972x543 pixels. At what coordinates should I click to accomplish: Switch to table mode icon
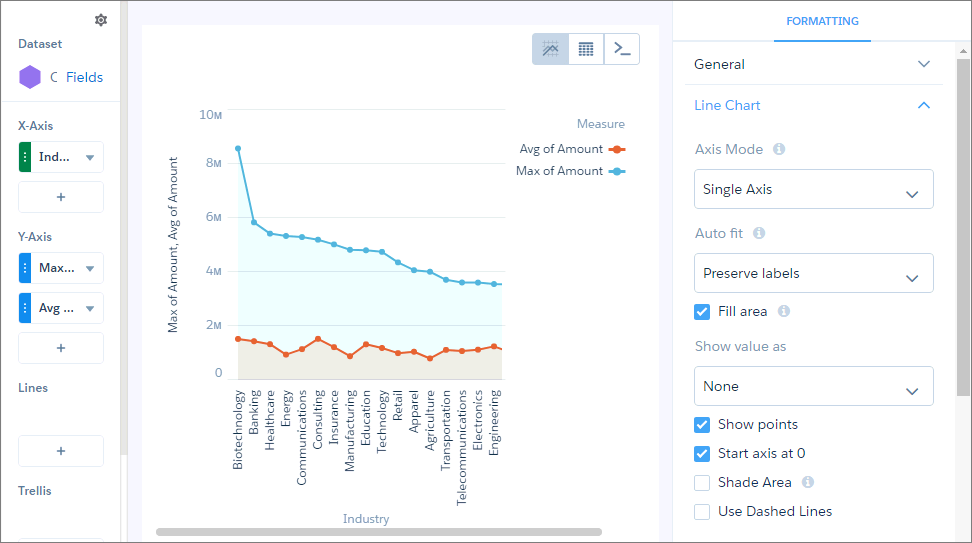[586, 49]
